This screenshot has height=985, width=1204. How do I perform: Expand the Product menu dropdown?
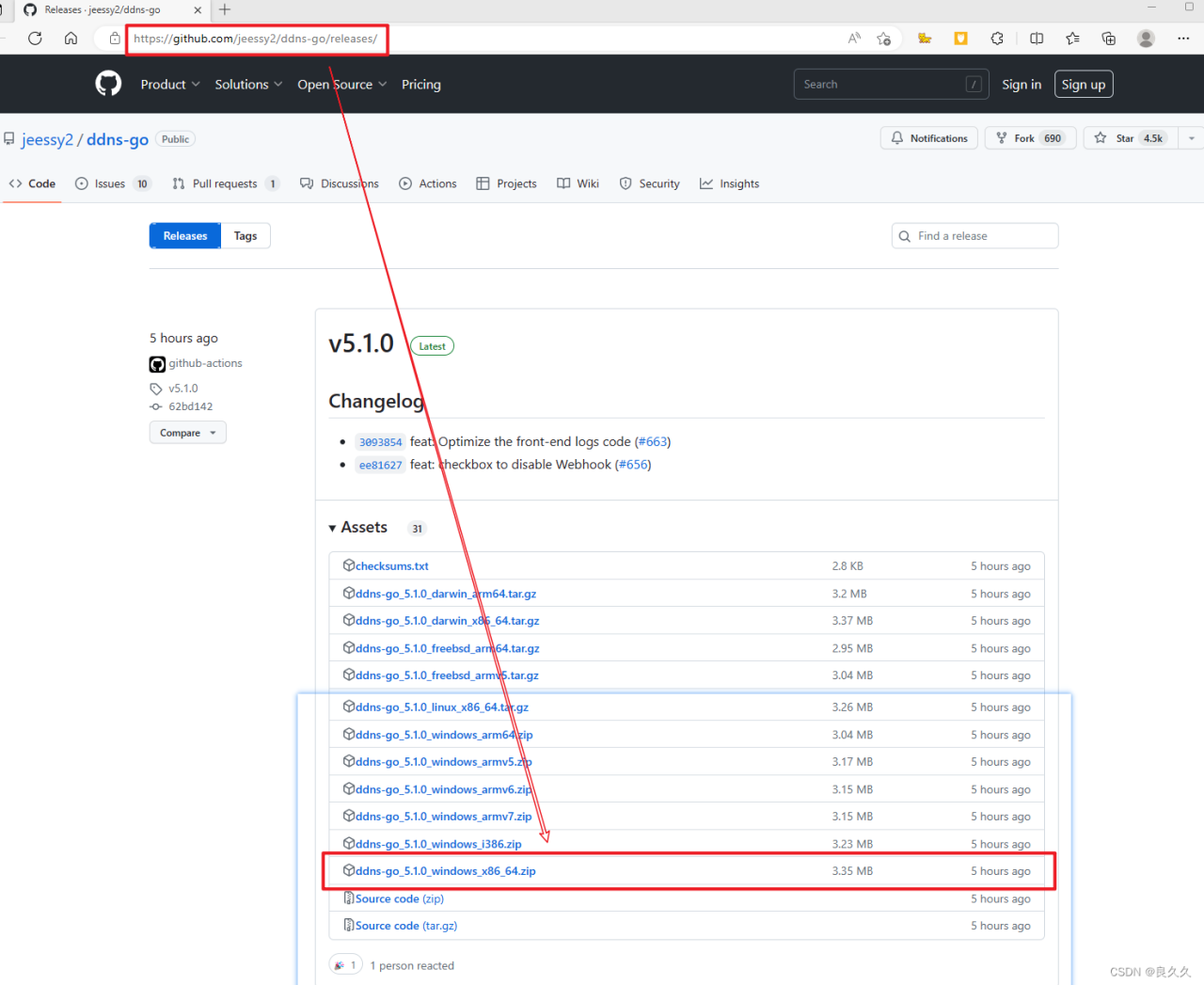[x=170, y=84]
